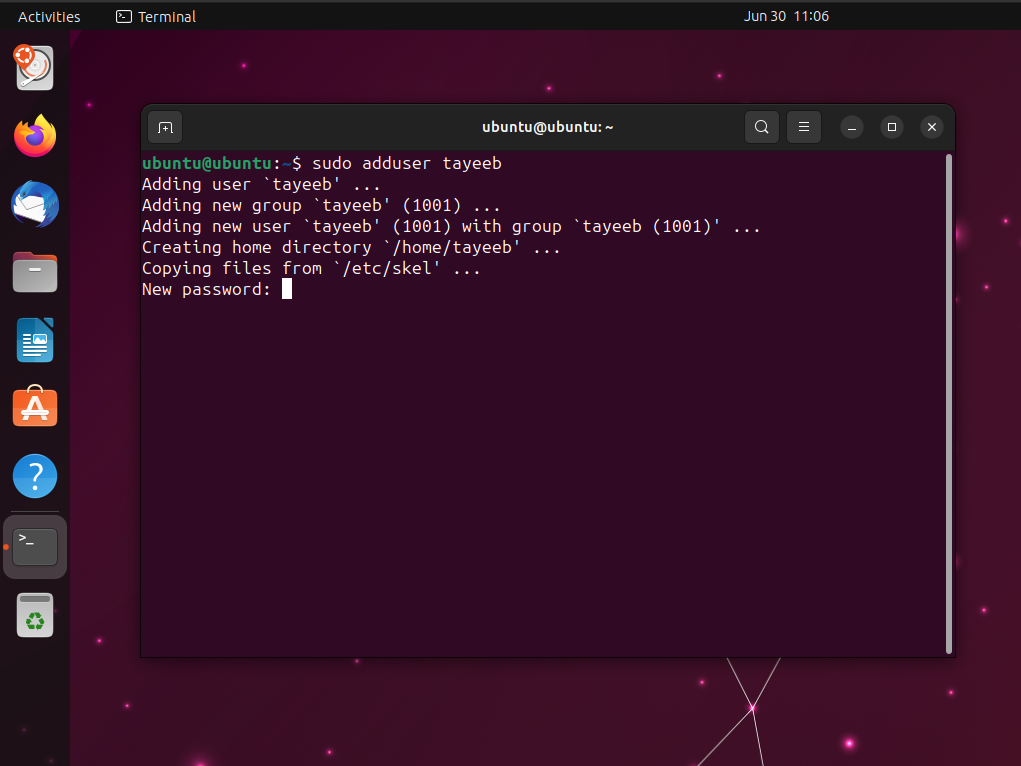Click the New password input field
The image size is (1021, 766).
[x=288, y=288]
